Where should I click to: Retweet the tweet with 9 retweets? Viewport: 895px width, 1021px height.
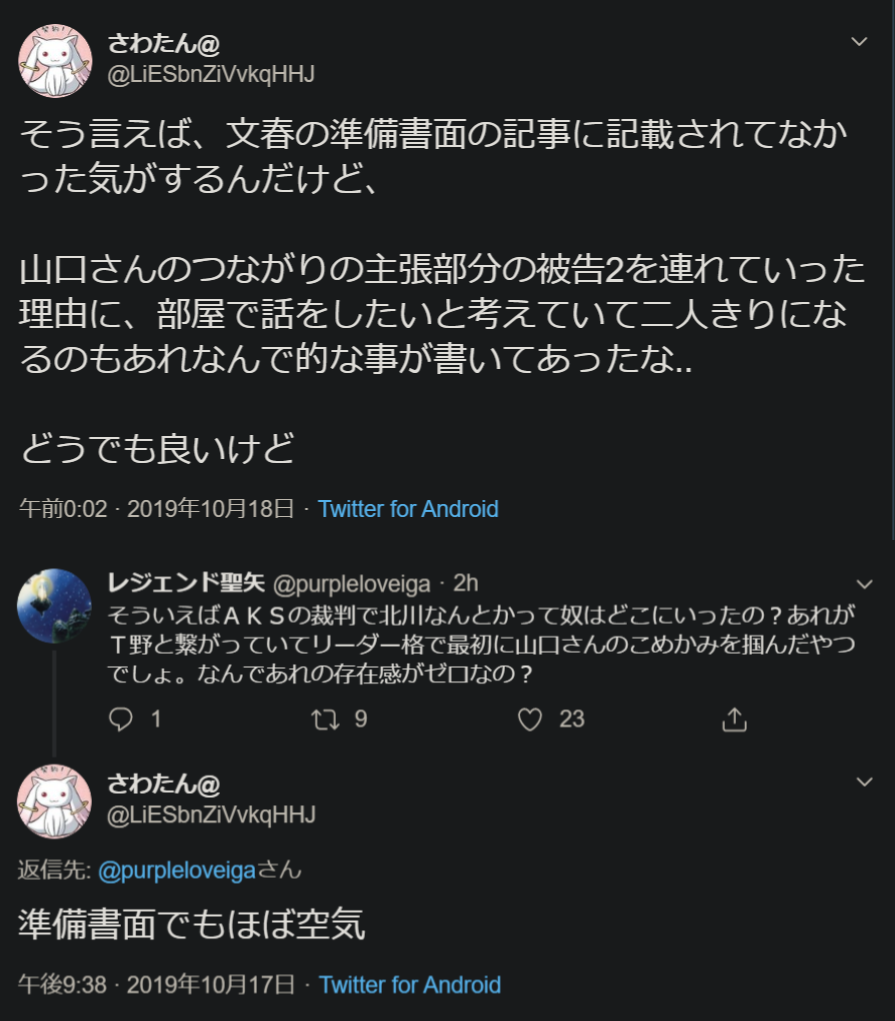327,719
